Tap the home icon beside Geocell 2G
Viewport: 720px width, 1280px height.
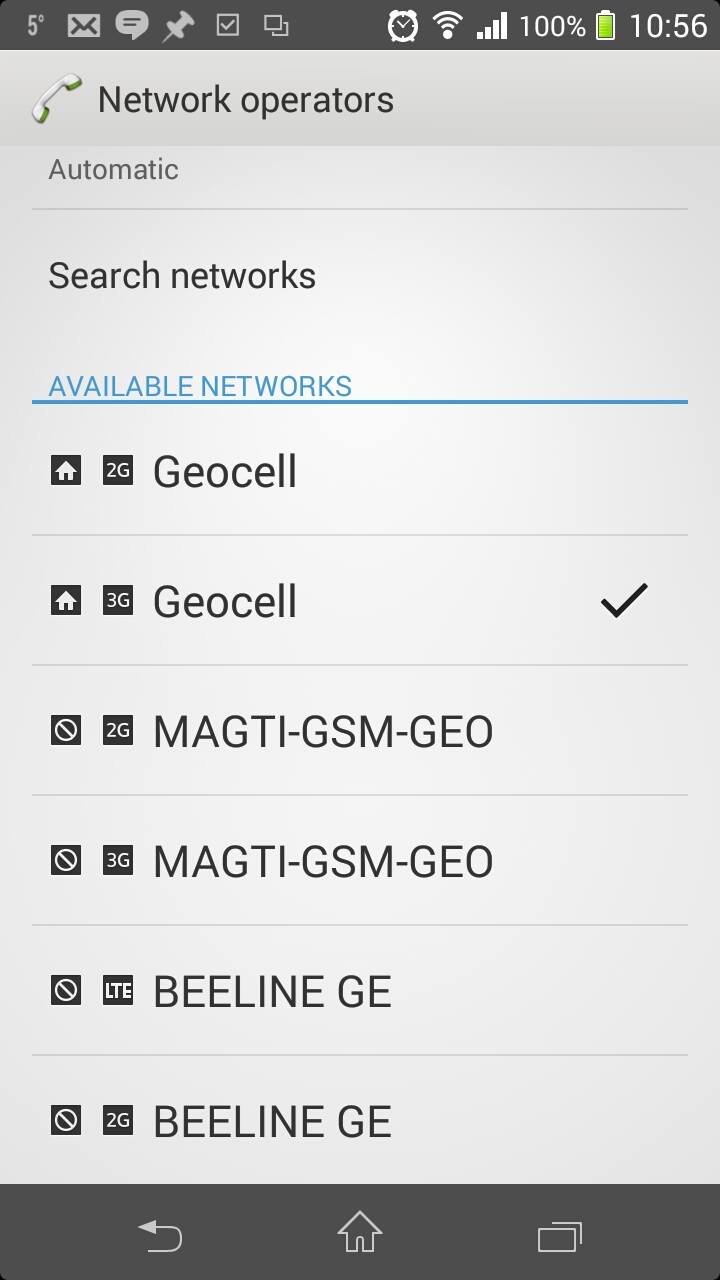pyautogui.click(x=66, y=470)
